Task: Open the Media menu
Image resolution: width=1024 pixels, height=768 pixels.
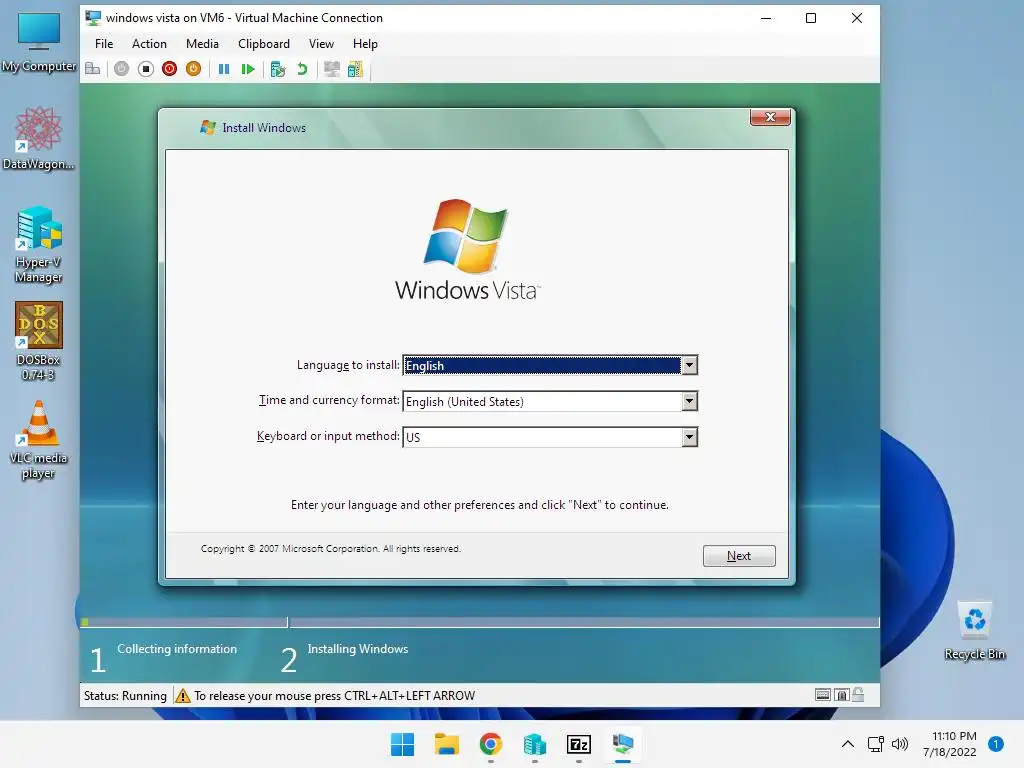Action: coord(202,44)
